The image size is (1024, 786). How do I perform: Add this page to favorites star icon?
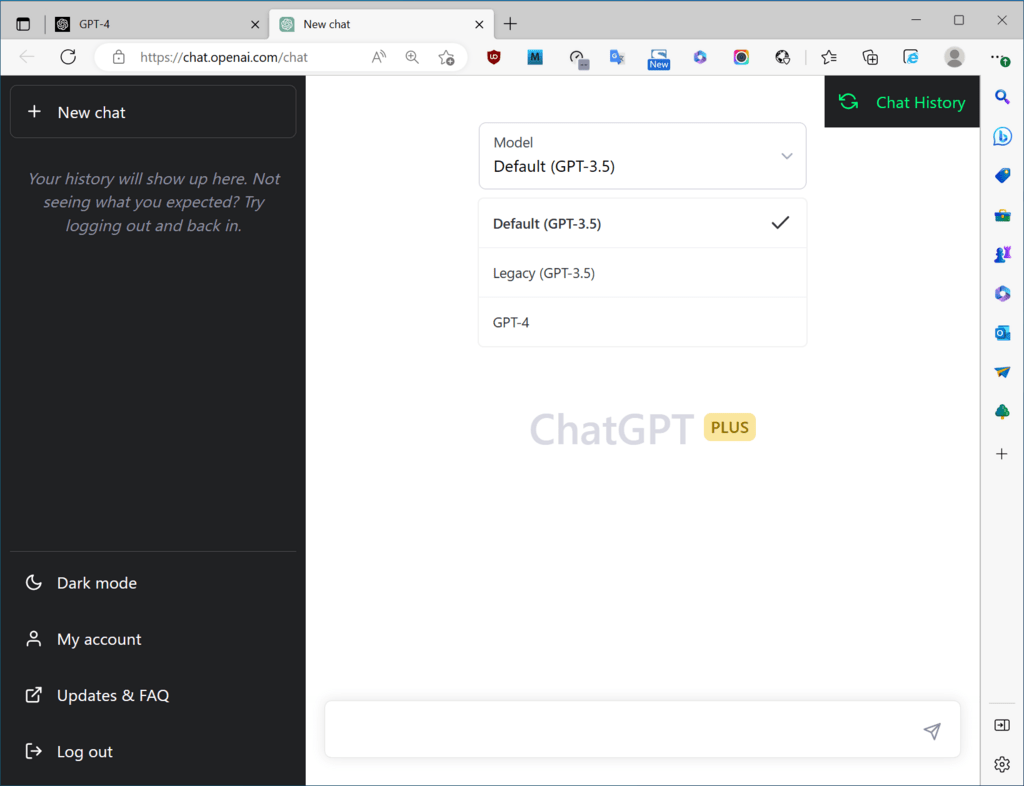[446, 57]
